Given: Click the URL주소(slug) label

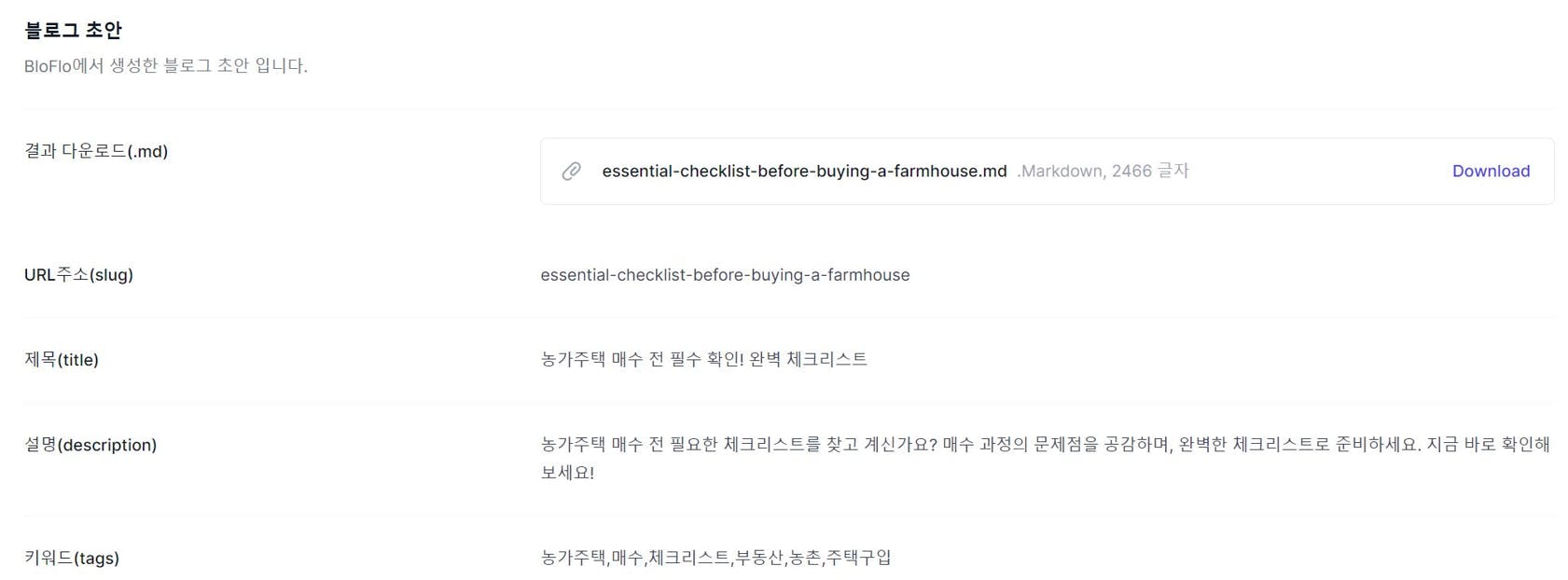Looking at the screenshot, I should (78, 275).
